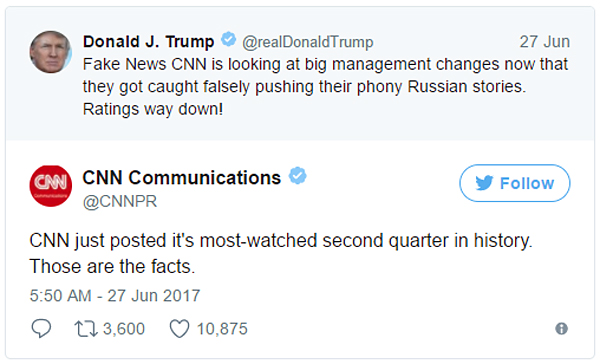The width and height of the screenshot is (600, 364).
Task: Click Donald J. Trump's verified badge
Action: (229, 39)
